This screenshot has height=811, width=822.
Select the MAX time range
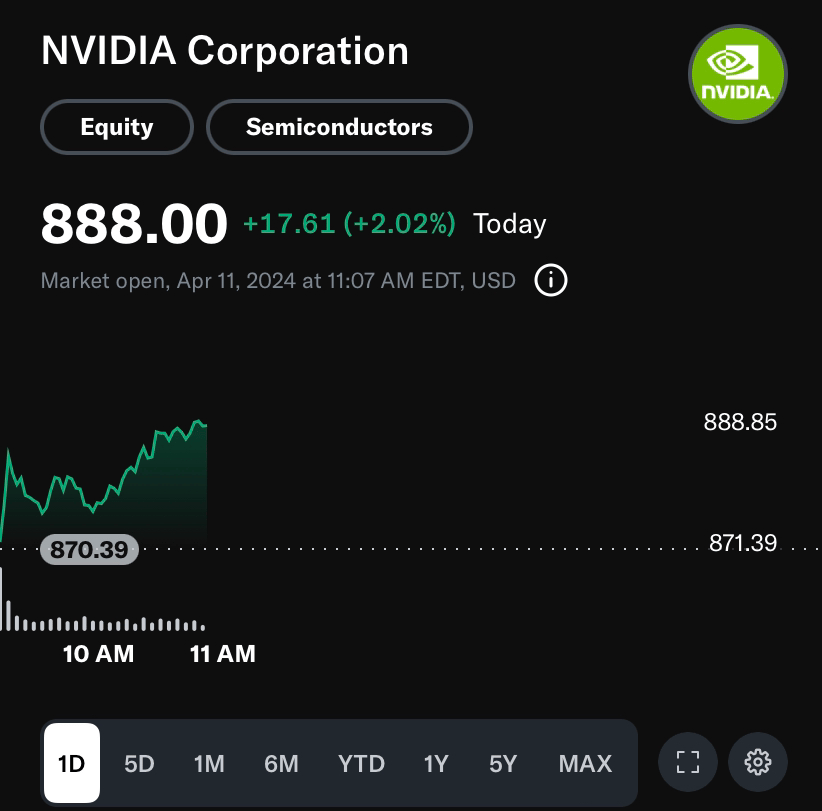[585, 763]
